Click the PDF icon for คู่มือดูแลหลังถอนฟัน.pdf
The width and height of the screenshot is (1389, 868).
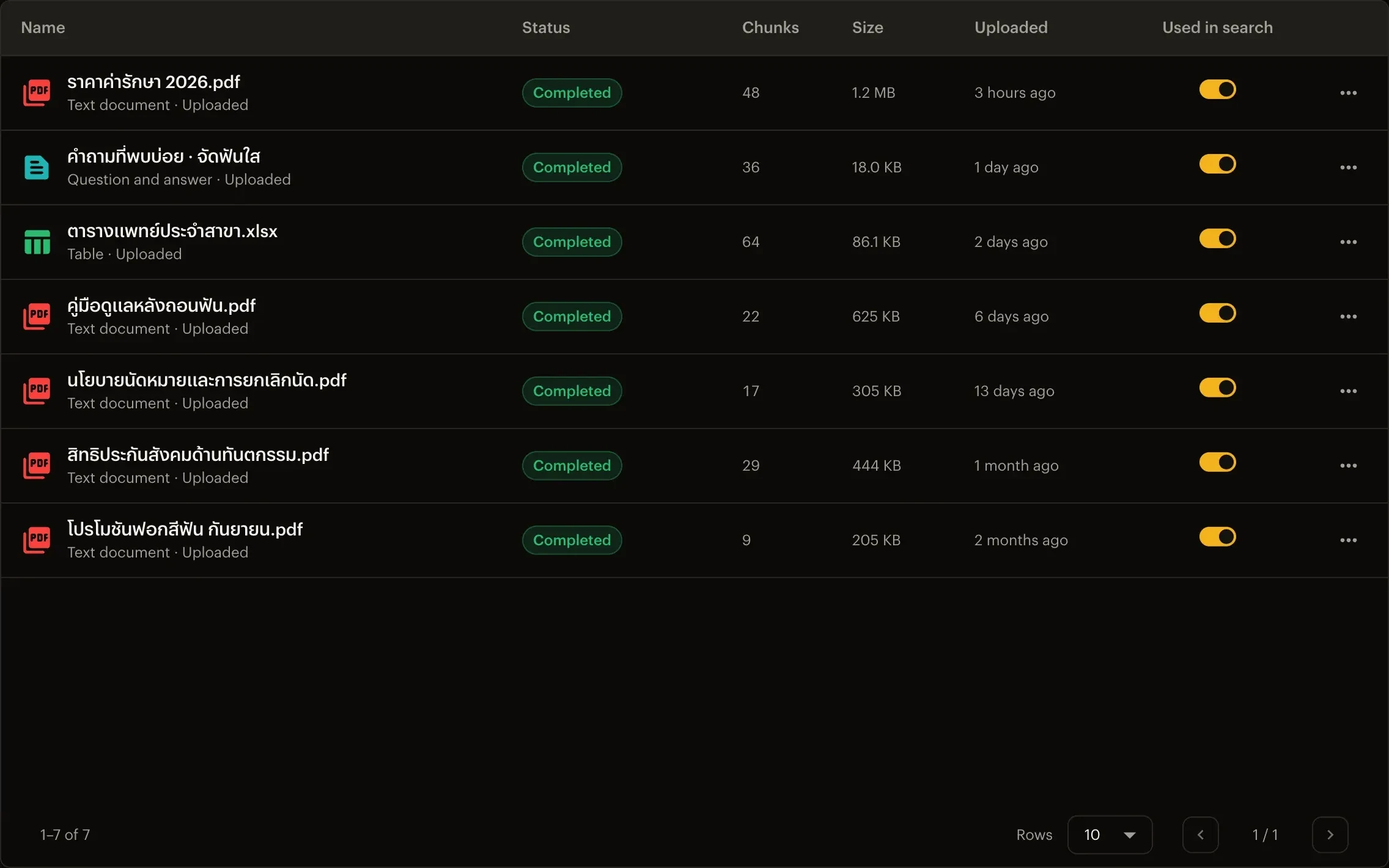point(37,317)
